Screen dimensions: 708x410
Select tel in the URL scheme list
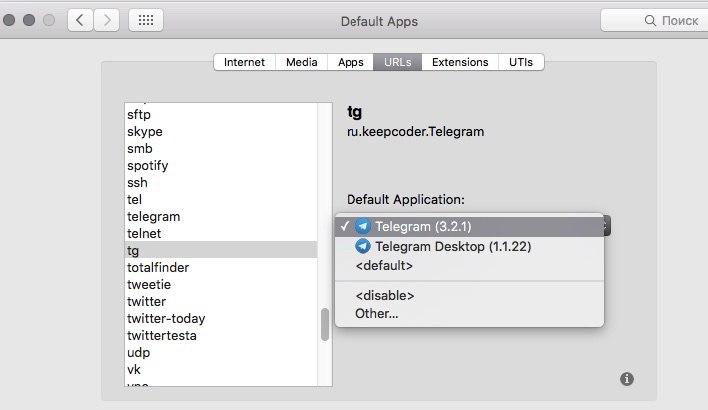coord(221,199)
